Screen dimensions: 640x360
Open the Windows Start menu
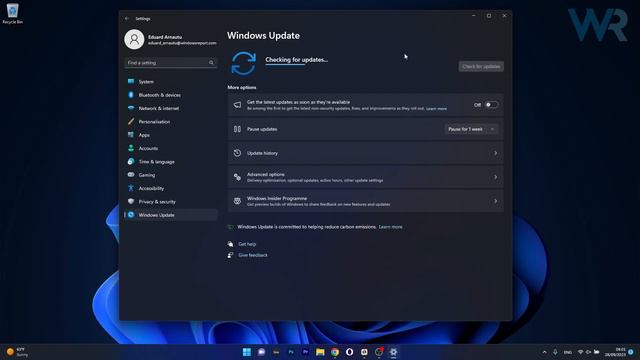(x=247, y=352)
